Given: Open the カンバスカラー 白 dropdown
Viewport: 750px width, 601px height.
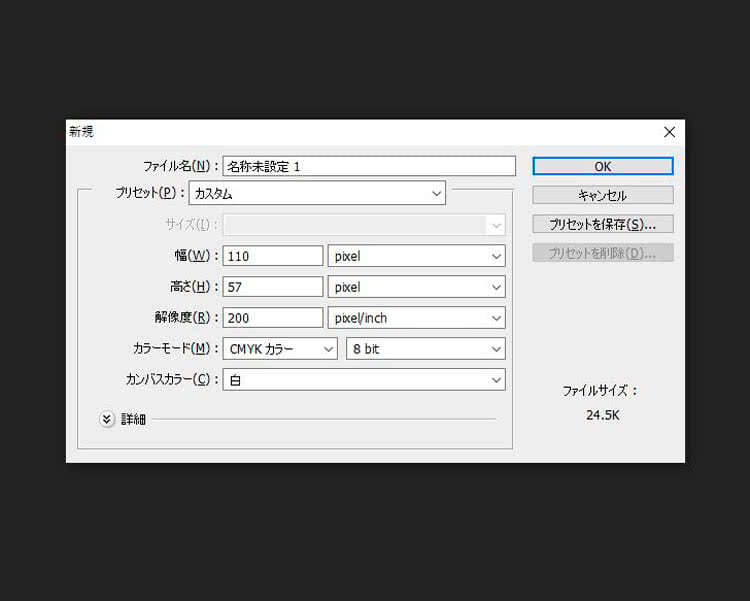Looking at the screenshot, I should (x=363, y=380).
